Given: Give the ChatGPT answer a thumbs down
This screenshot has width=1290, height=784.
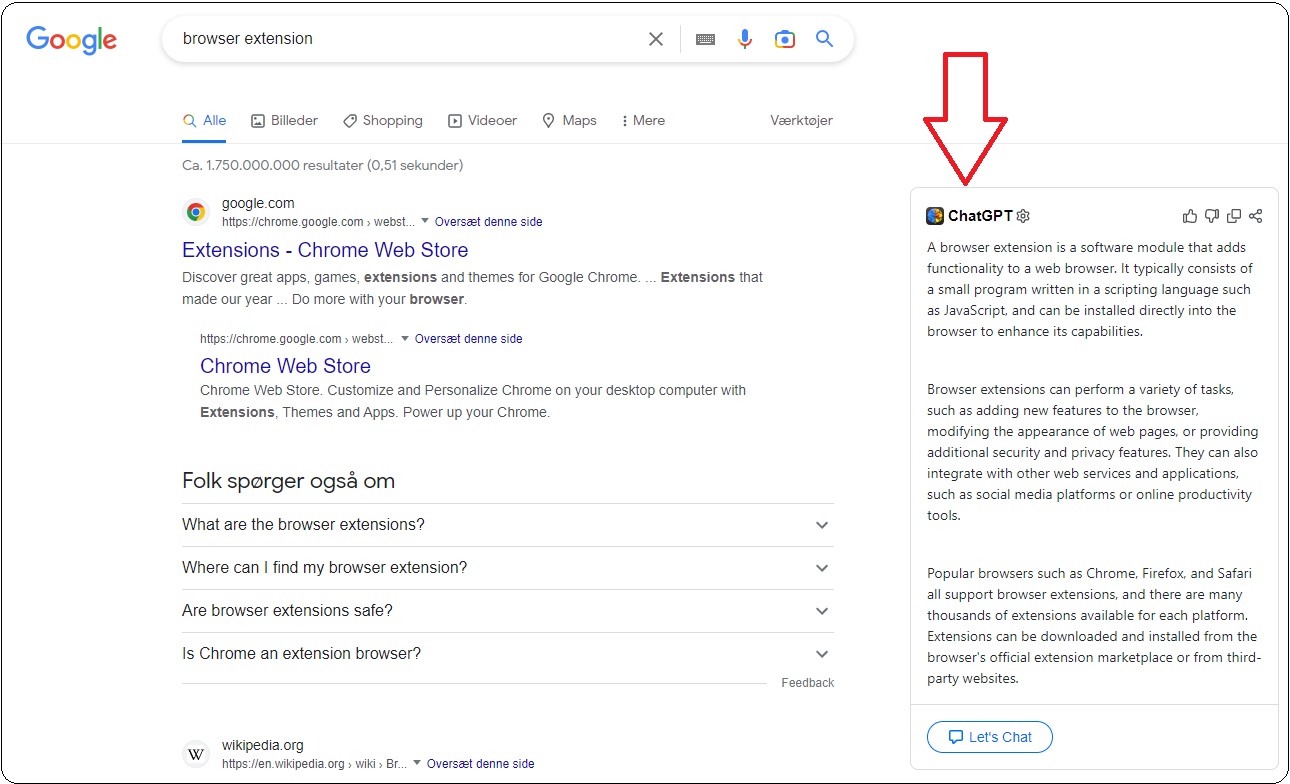Looking at the screenshot, I should 1211,215.
